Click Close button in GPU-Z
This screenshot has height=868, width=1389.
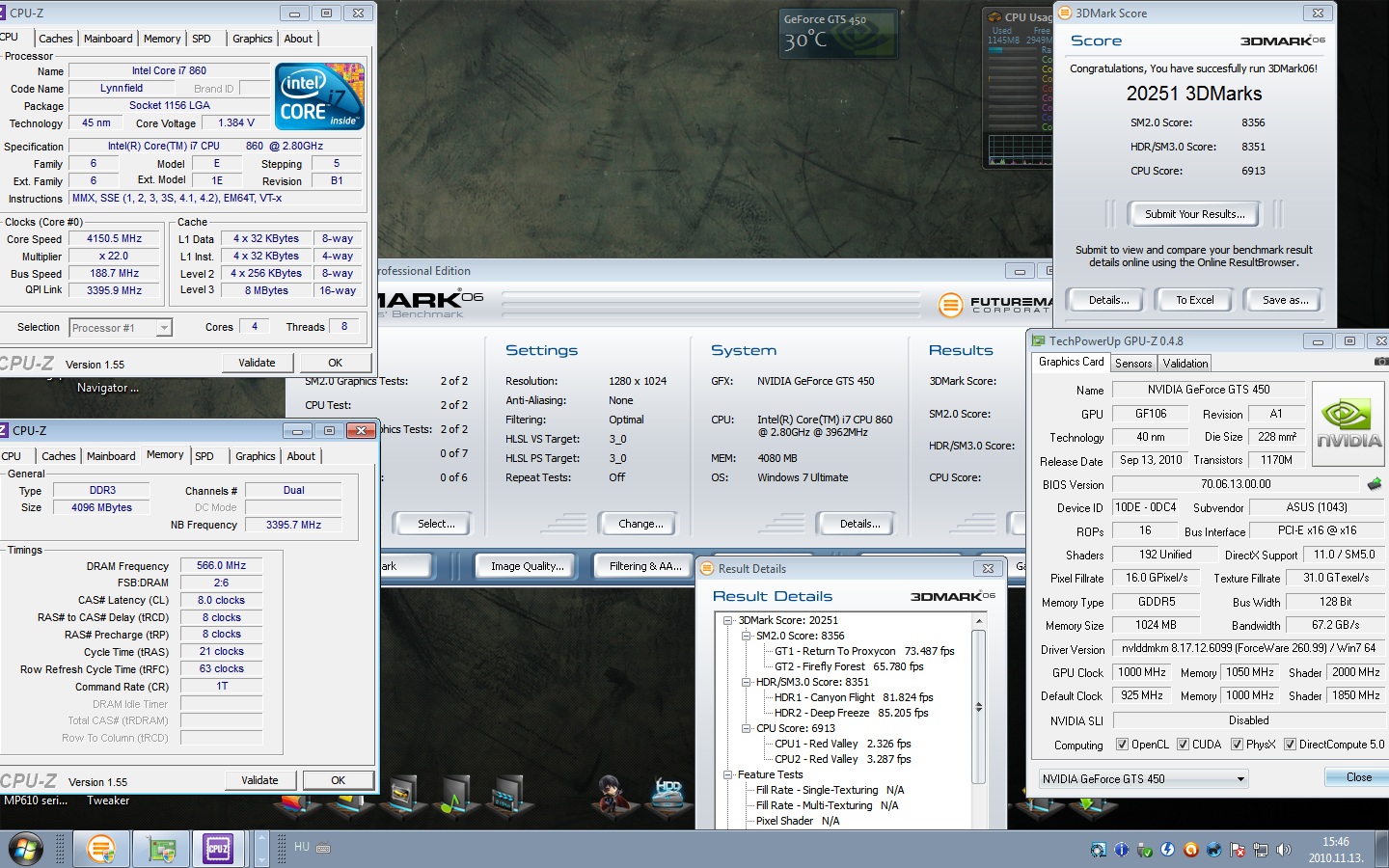point(1358,777)
